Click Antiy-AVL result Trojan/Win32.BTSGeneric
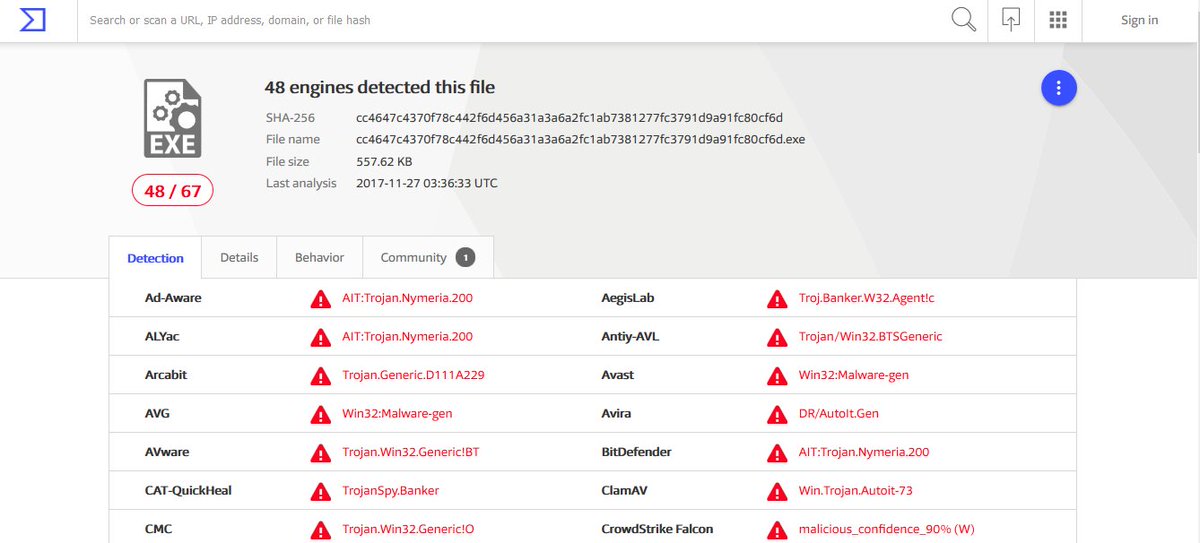Screen dimensions: 1200x543 pyautogui.click(x=871, y=337)
